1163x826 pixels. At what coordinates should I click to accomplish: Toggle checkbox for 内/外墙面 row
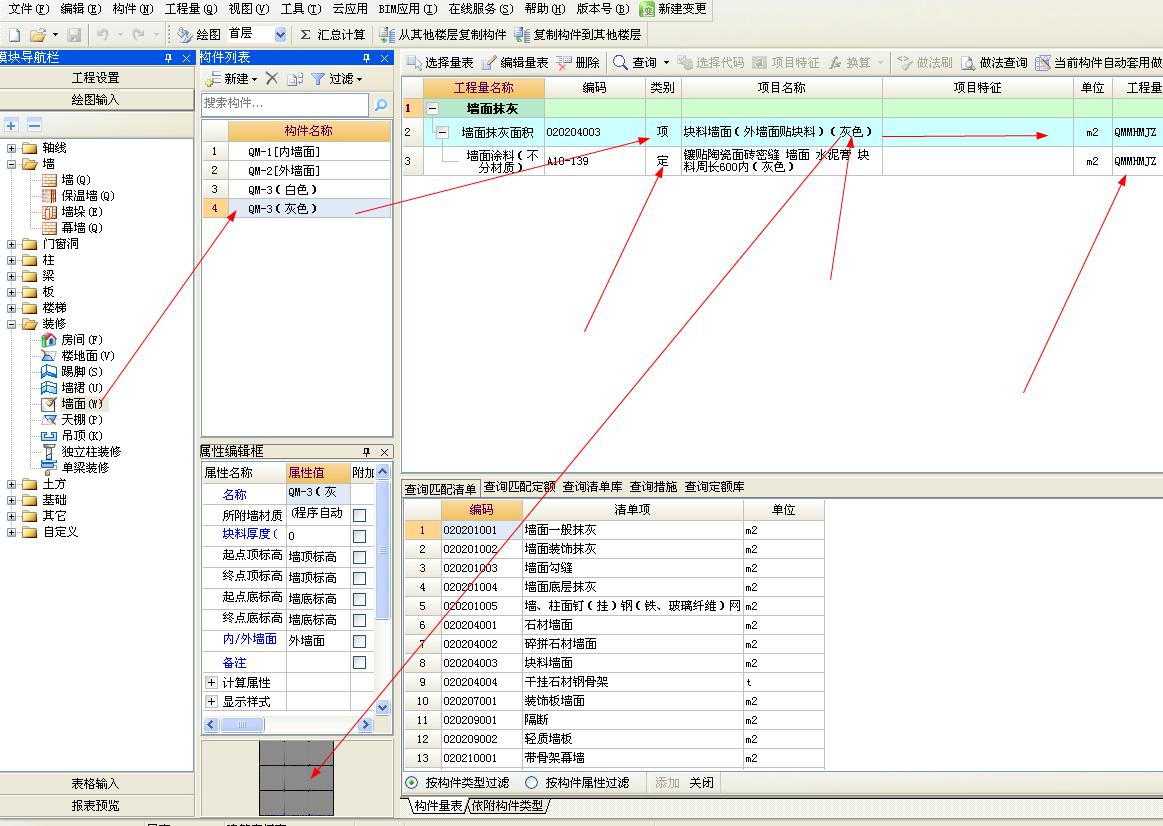coord(360,641)
